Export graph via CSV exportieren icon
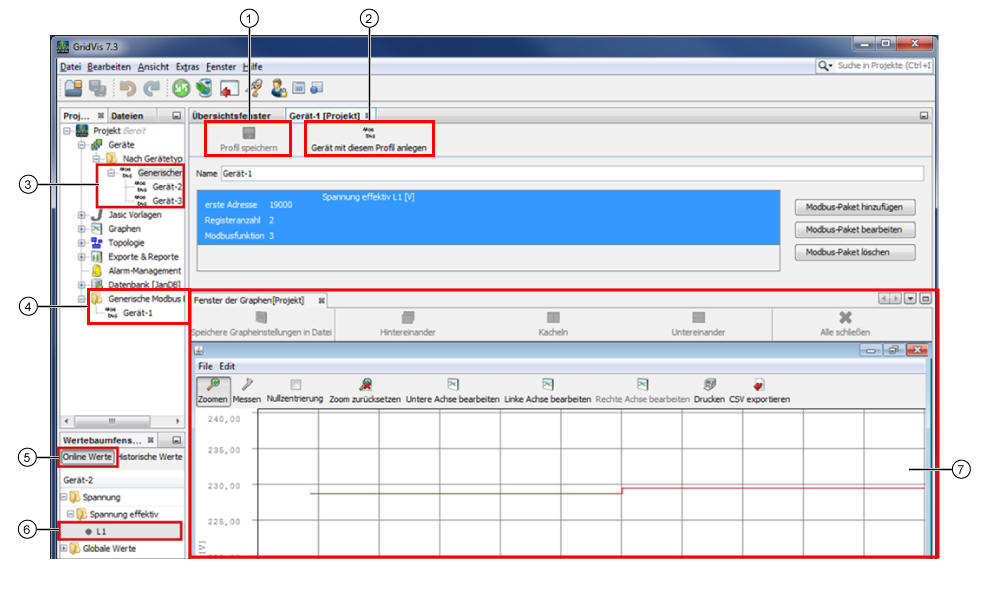Viewport: 984px width, 599px height. pyautogui.click(x=759, y=384)
